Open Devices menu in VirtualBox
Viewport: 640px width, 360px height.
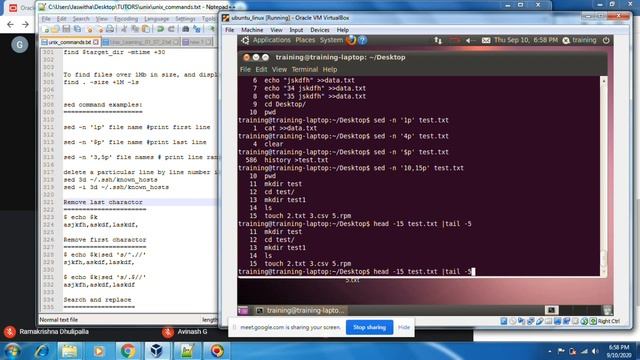coord(320,30)
